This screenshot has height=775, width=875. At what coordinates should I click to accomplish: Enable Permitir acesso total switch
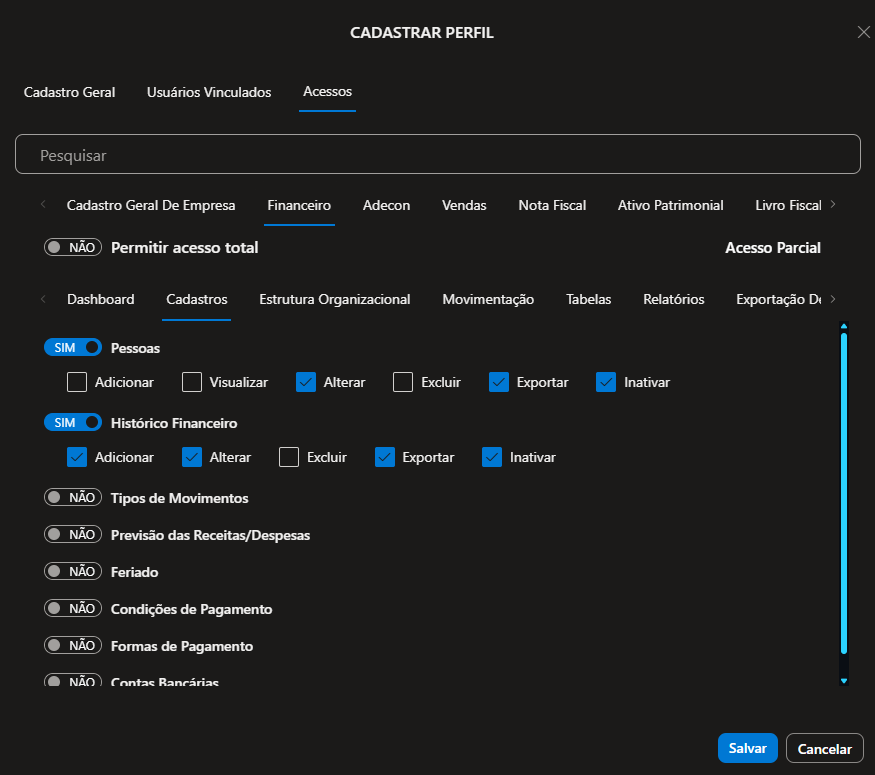pyautogui.click(x=73, y=247)
